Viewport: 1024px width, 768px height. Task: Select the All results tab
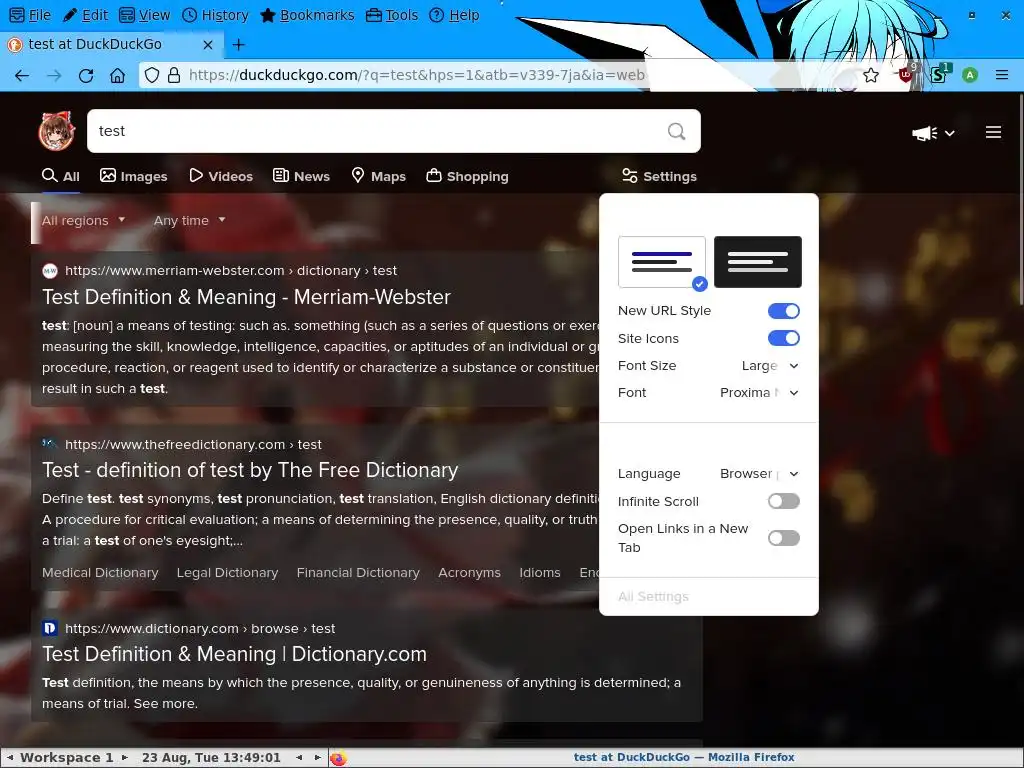(61, 176)
